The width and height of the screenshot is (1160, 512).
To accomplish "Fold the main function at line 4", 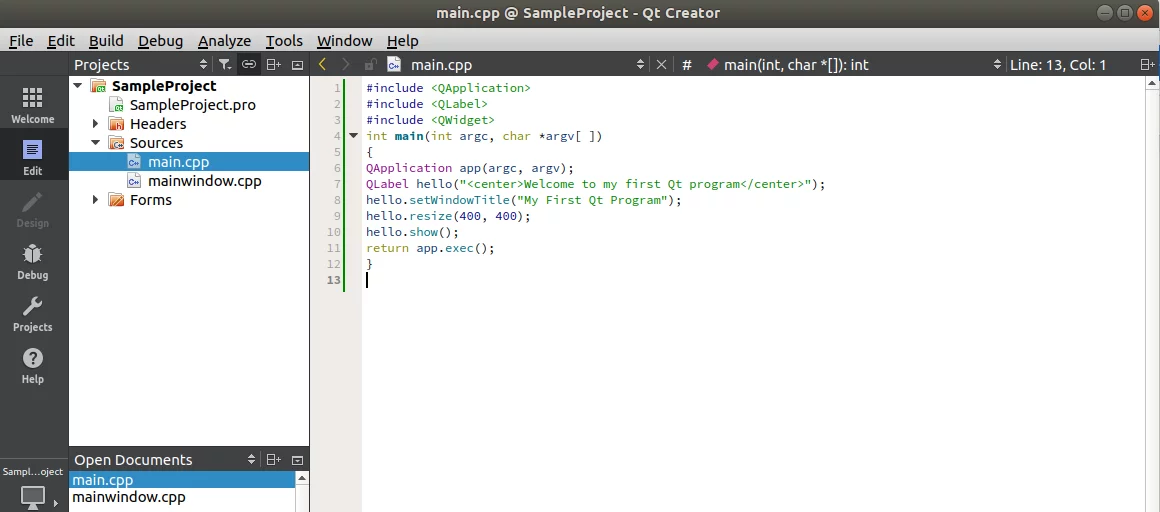I will 353,135.
